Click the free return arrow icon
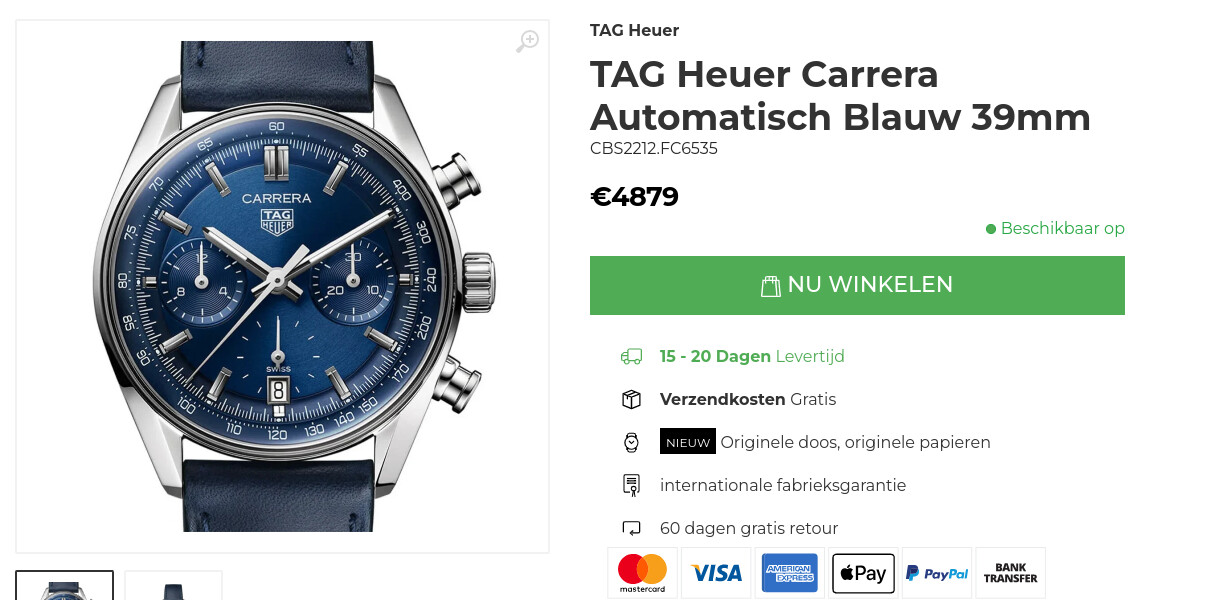1227x600 pixels. click(631, 528)
